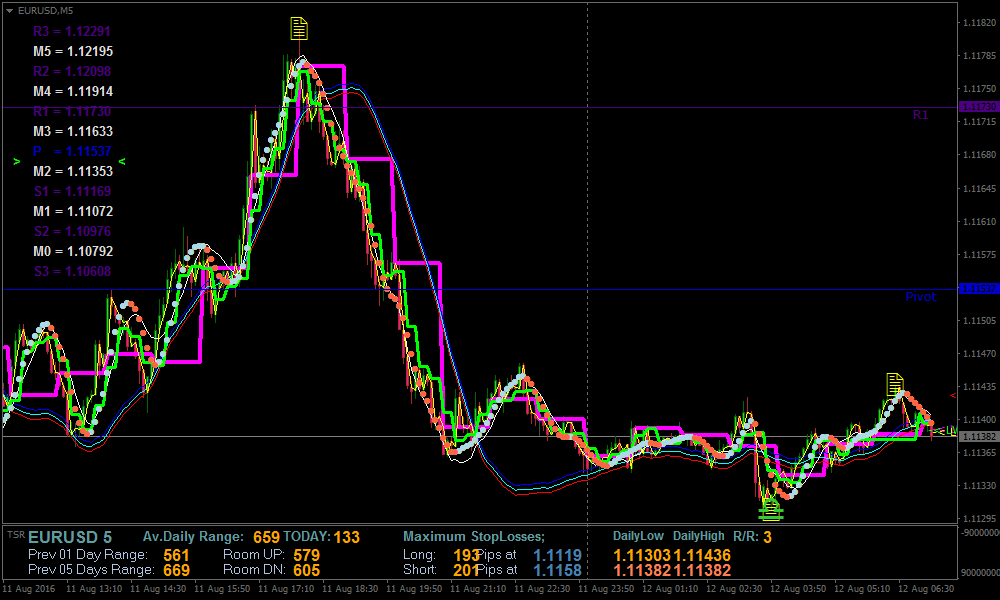This screenshot has height=600, width=1000.
Task: Select the Pivot line label on the right
Action: 920,297
